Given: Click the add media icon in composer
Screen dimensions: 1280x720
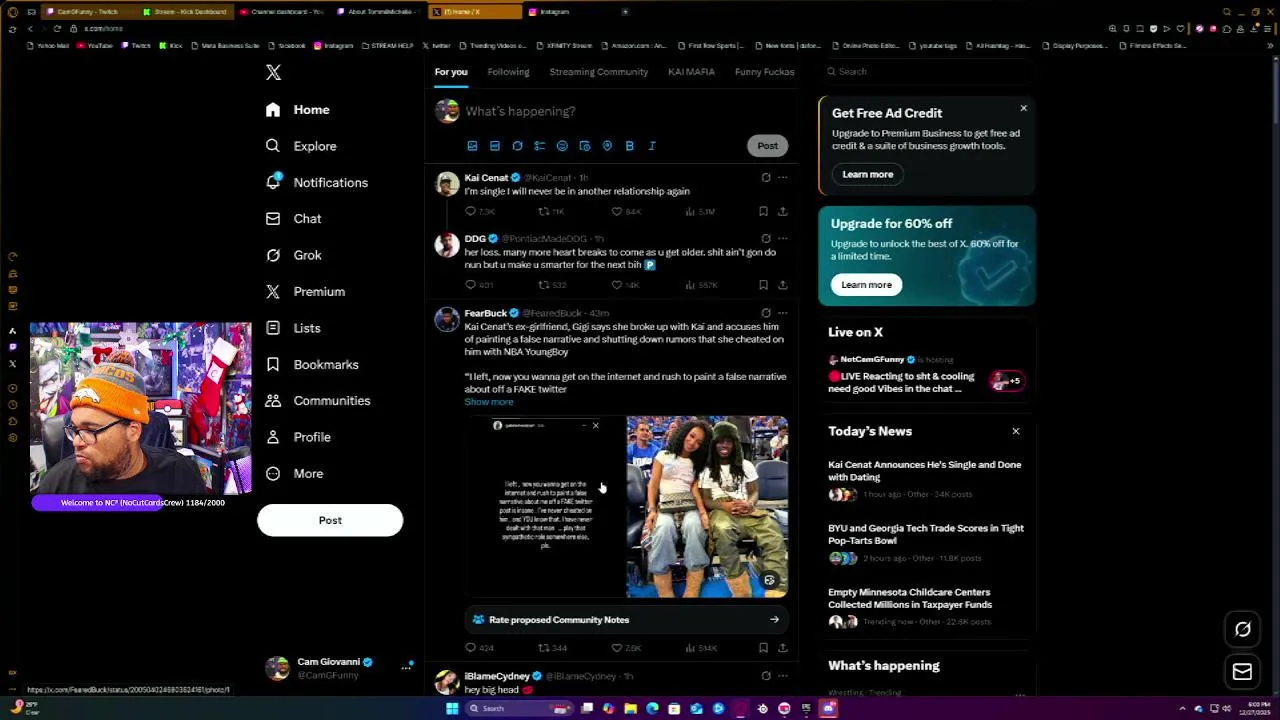Looking at the screenshot, I should (472, 146).
